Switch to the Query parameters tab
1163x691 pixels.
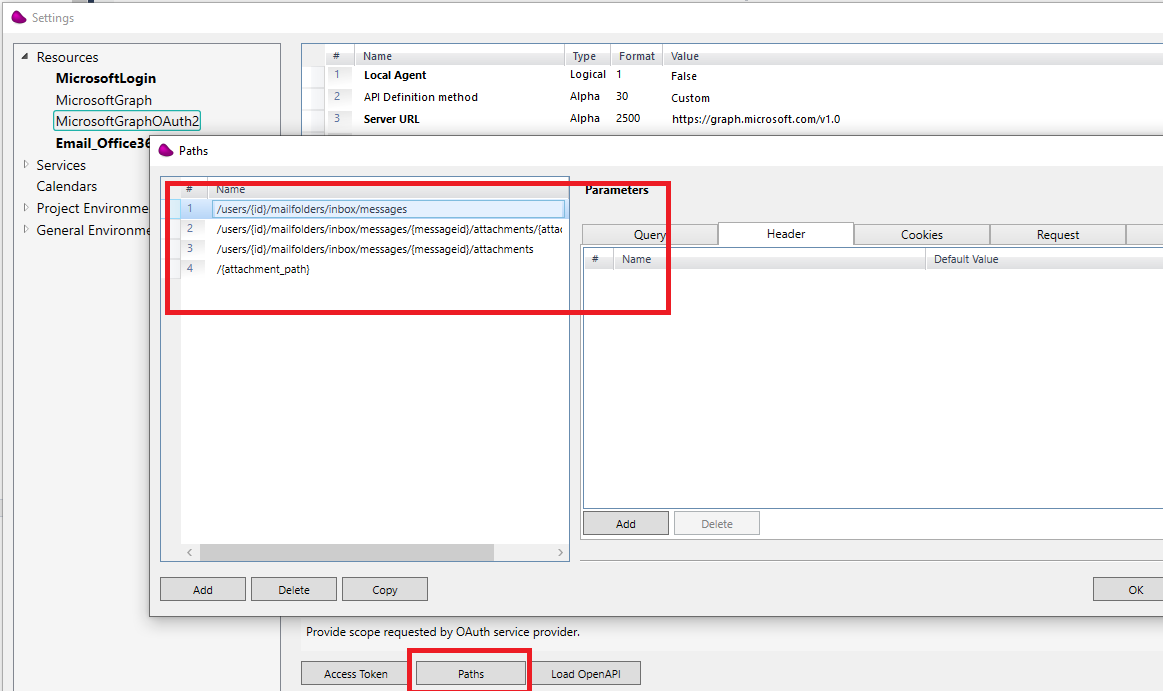pyautogui.click(x=650, y=233)
